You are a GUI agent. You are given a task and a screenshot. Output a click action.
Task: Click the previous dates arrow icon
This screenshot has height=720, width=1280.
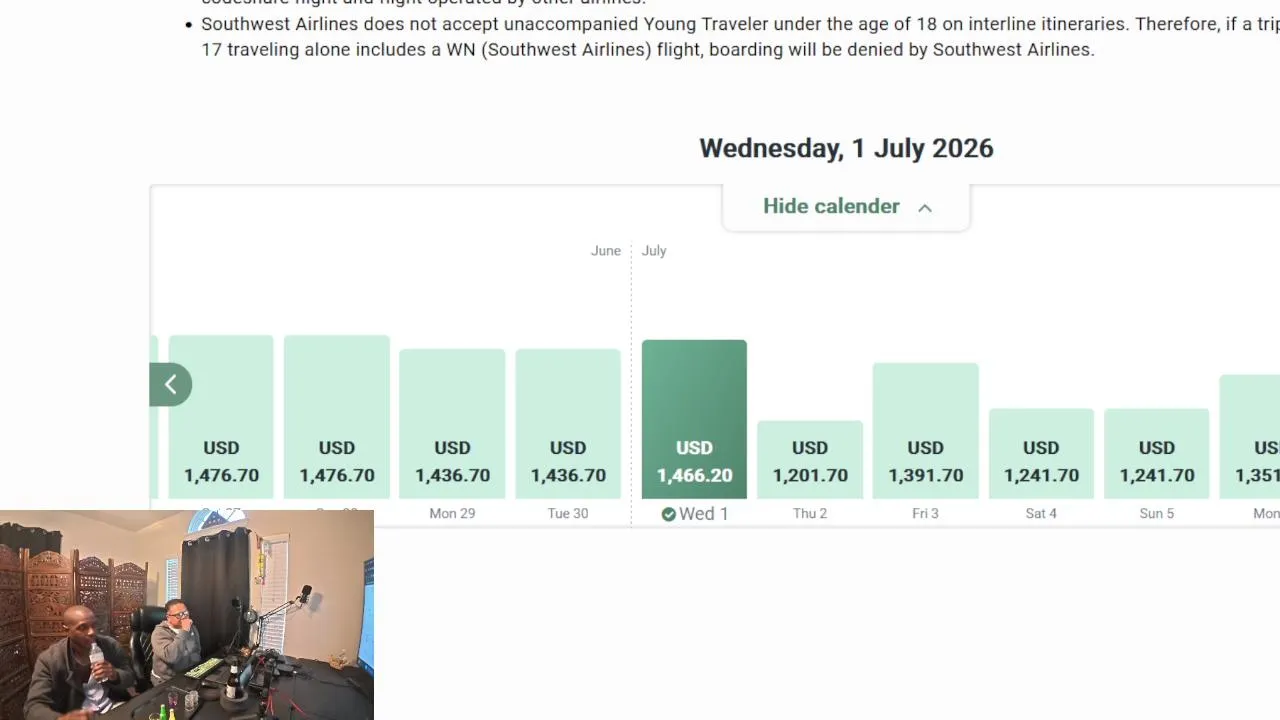tap(170, 385)
